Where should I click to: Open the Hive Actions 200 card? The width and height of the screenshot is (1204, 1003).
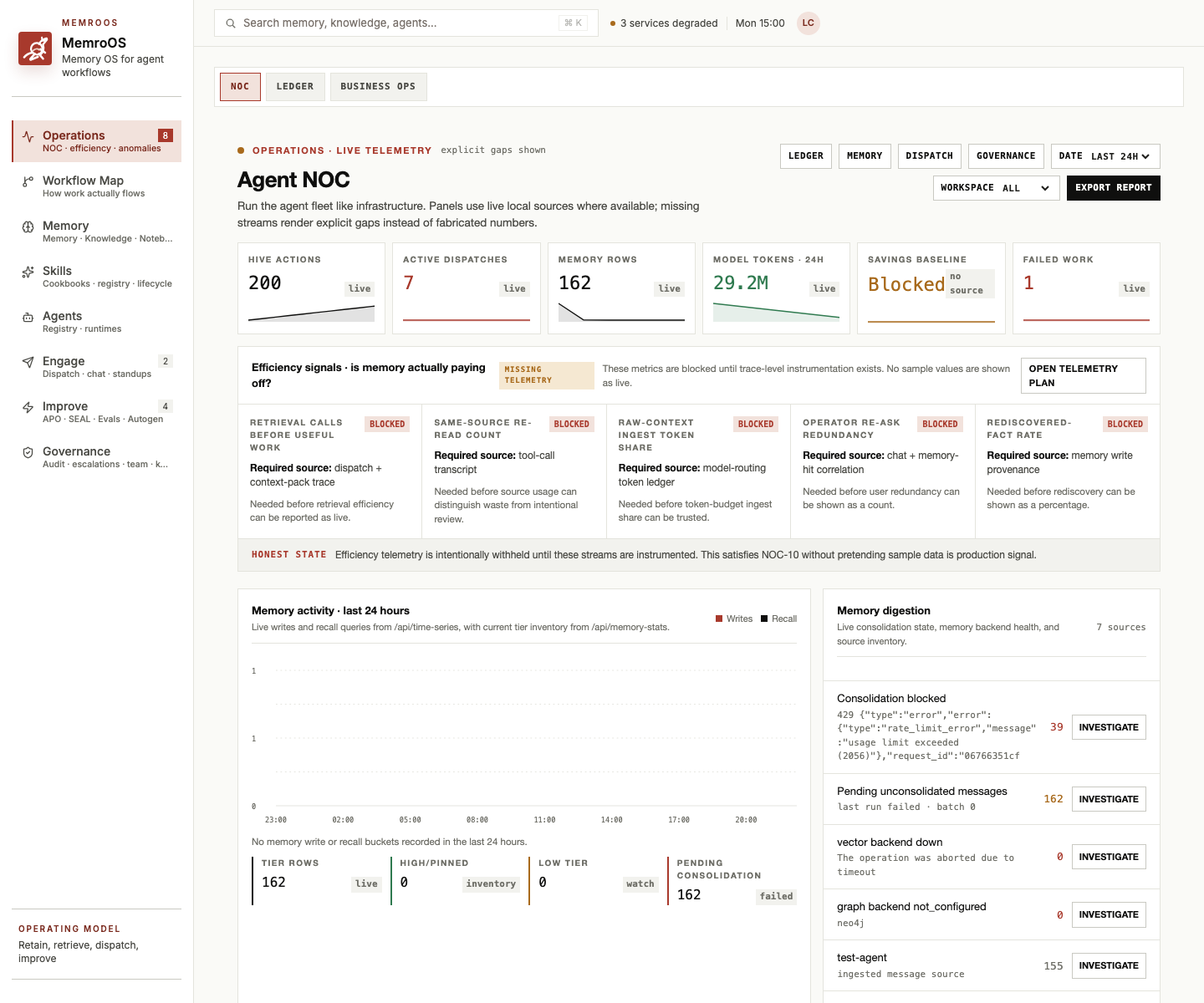pyautogui.click(x=311, y=288)
